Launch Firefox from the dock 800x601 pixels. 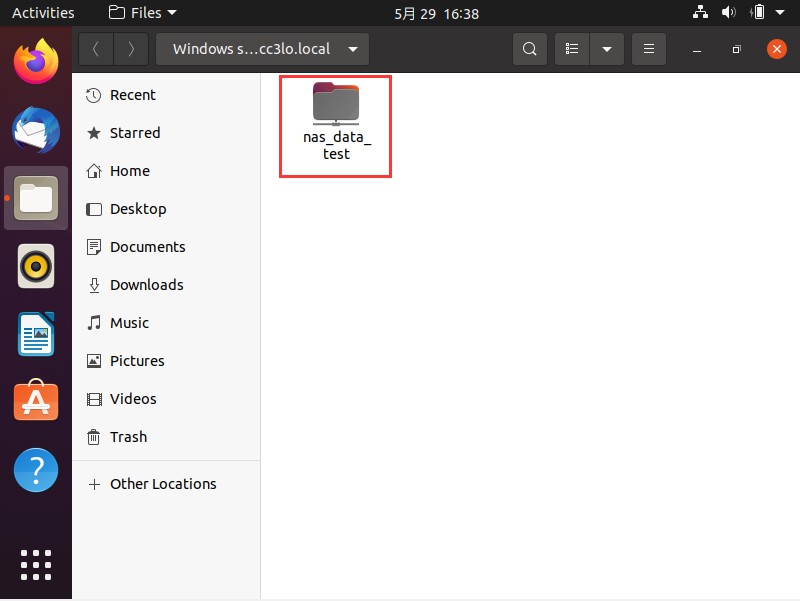point(36,62)
